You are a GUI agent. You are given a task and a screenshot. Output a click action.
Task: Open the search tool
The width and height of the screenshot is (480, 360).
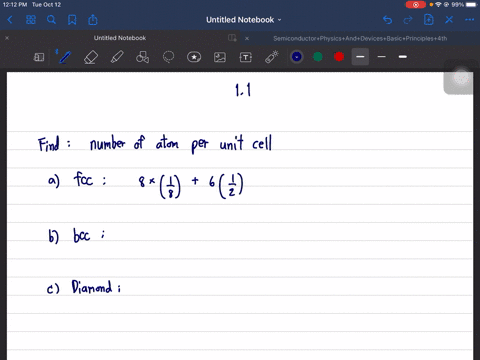[x=51, y=20]
